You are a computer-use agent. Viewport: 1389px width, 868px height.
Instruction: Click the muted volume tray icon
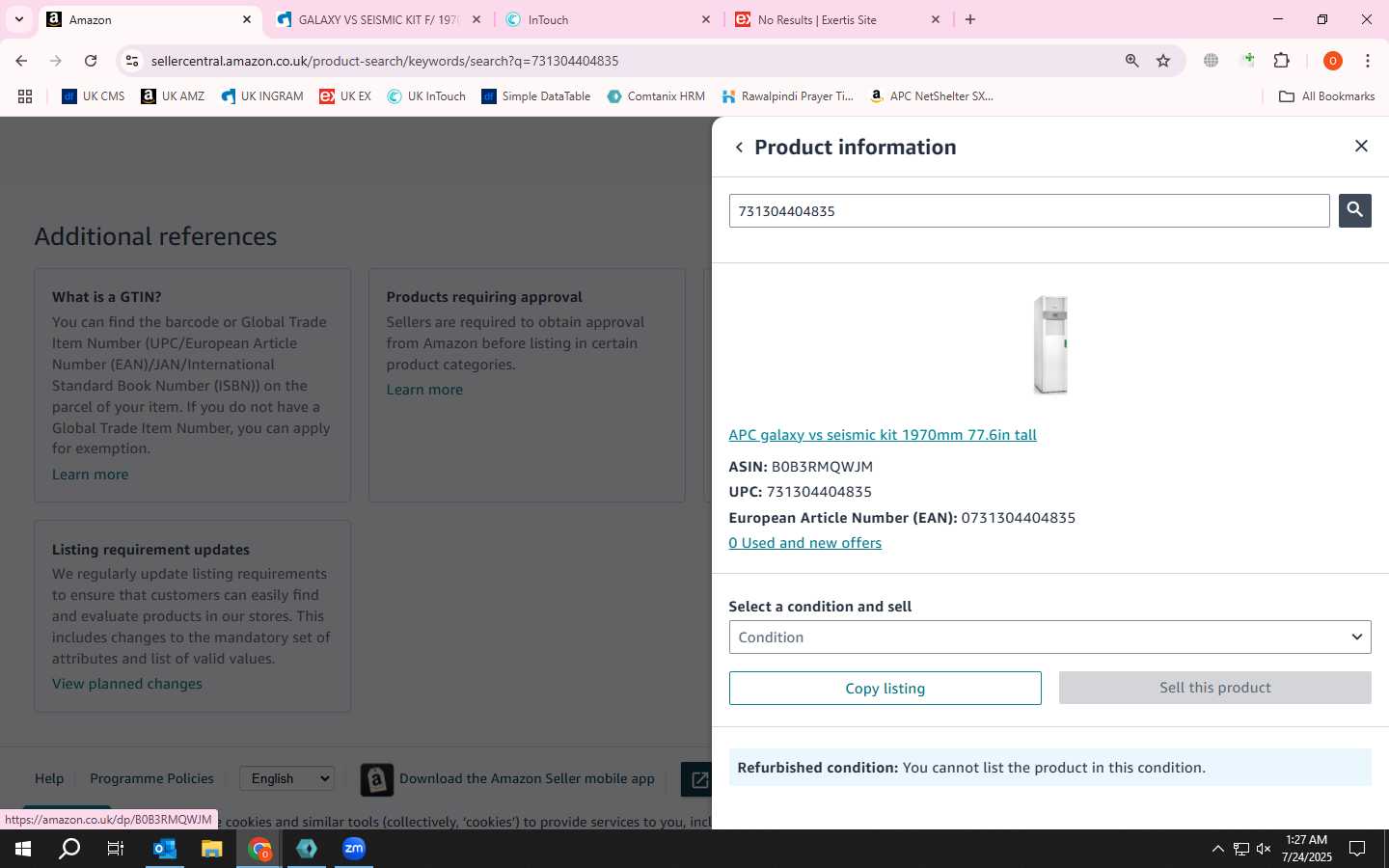coord(1264,849)
